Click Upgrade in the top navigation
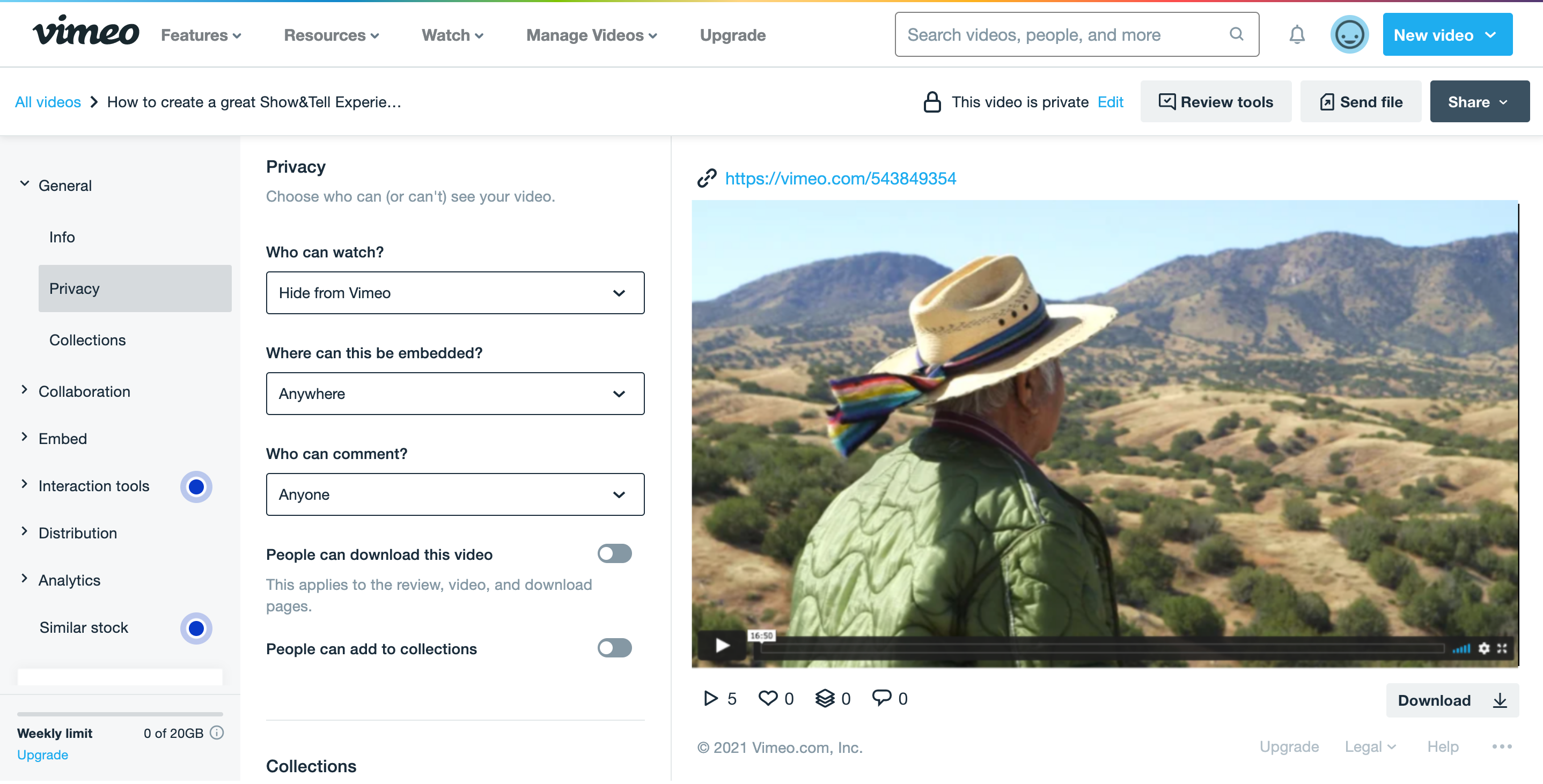 click(x=732, y=35)
